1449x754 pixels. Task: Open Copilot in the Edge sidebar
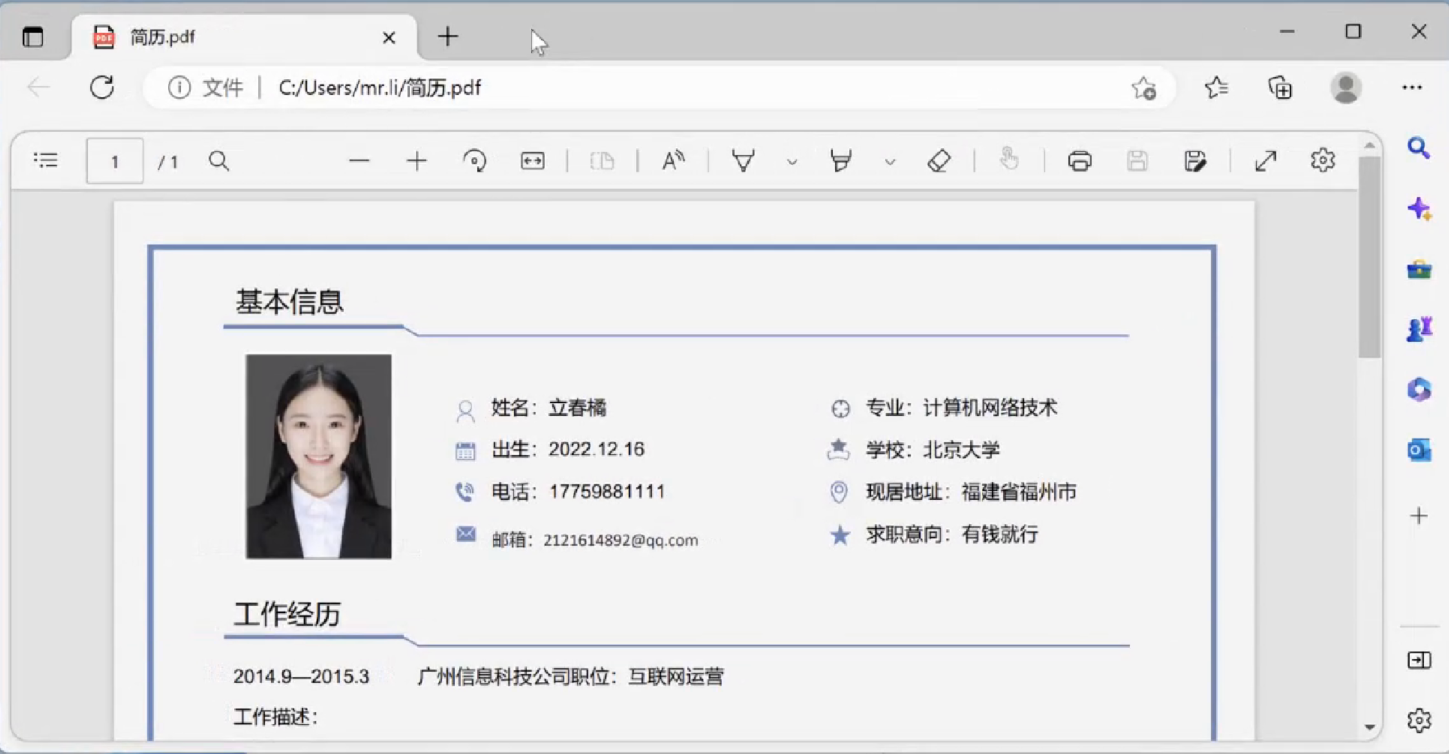pos(1419,209)
